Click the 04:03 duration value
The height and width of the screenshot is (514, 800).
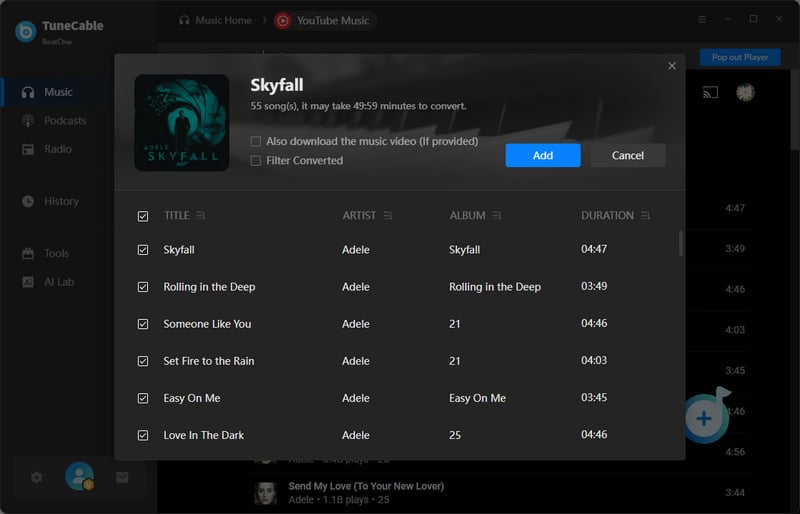594,360
